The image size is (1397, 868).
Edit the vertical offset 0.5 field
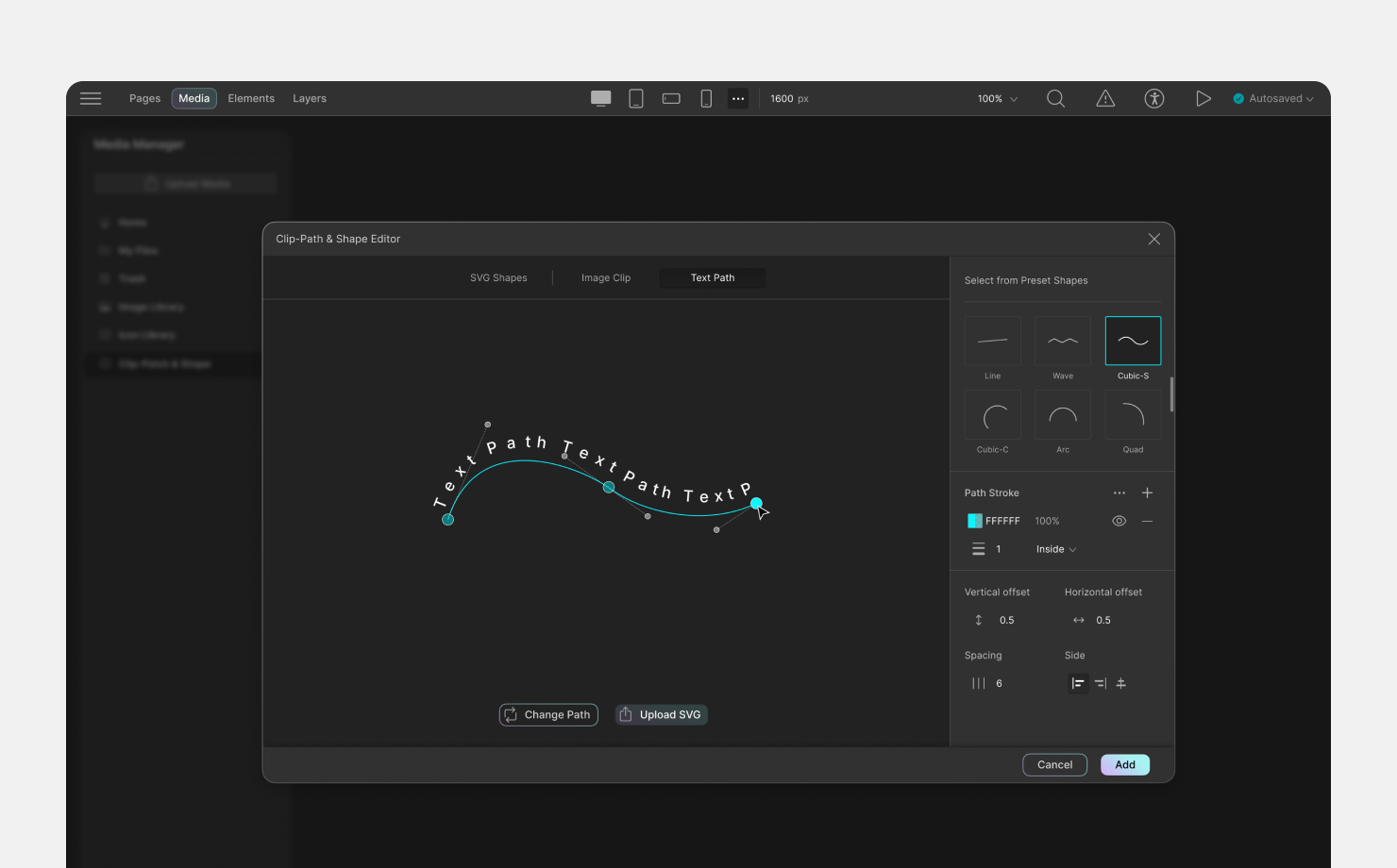pyautogui.click(x=1007, y=620)
